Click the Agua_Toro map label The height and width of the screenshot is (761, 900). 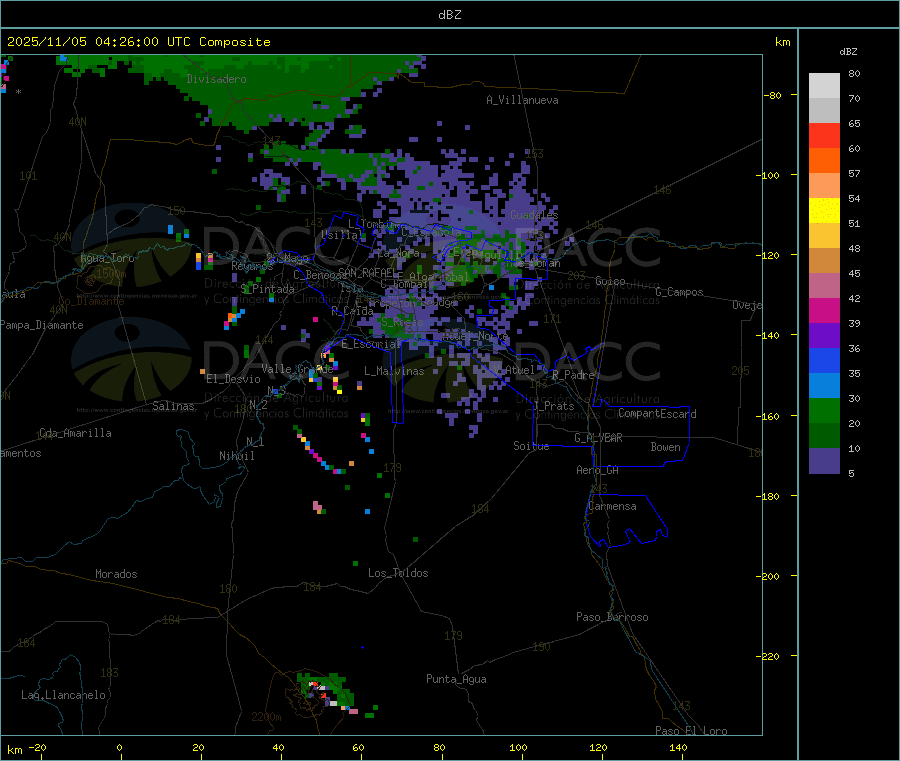click(x=107, y=258)
